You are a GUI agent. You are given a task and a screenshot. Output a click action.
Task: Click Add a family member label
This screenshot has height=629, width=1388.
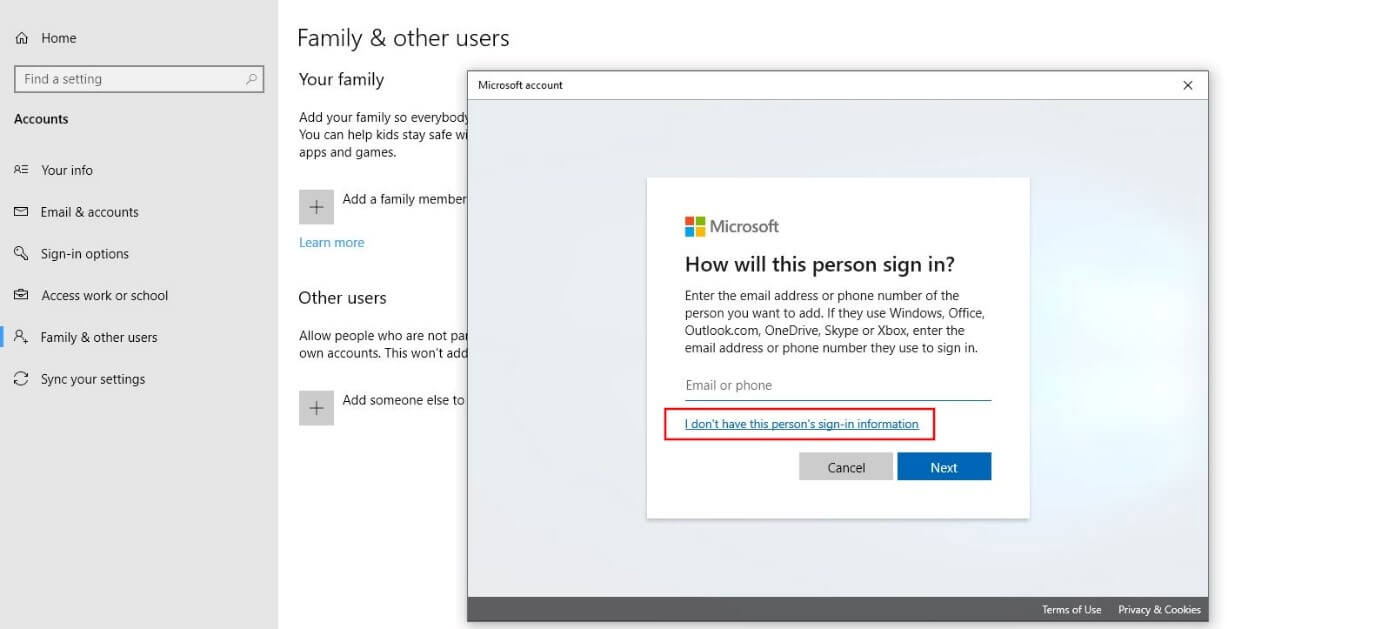[x=404, y=199]
